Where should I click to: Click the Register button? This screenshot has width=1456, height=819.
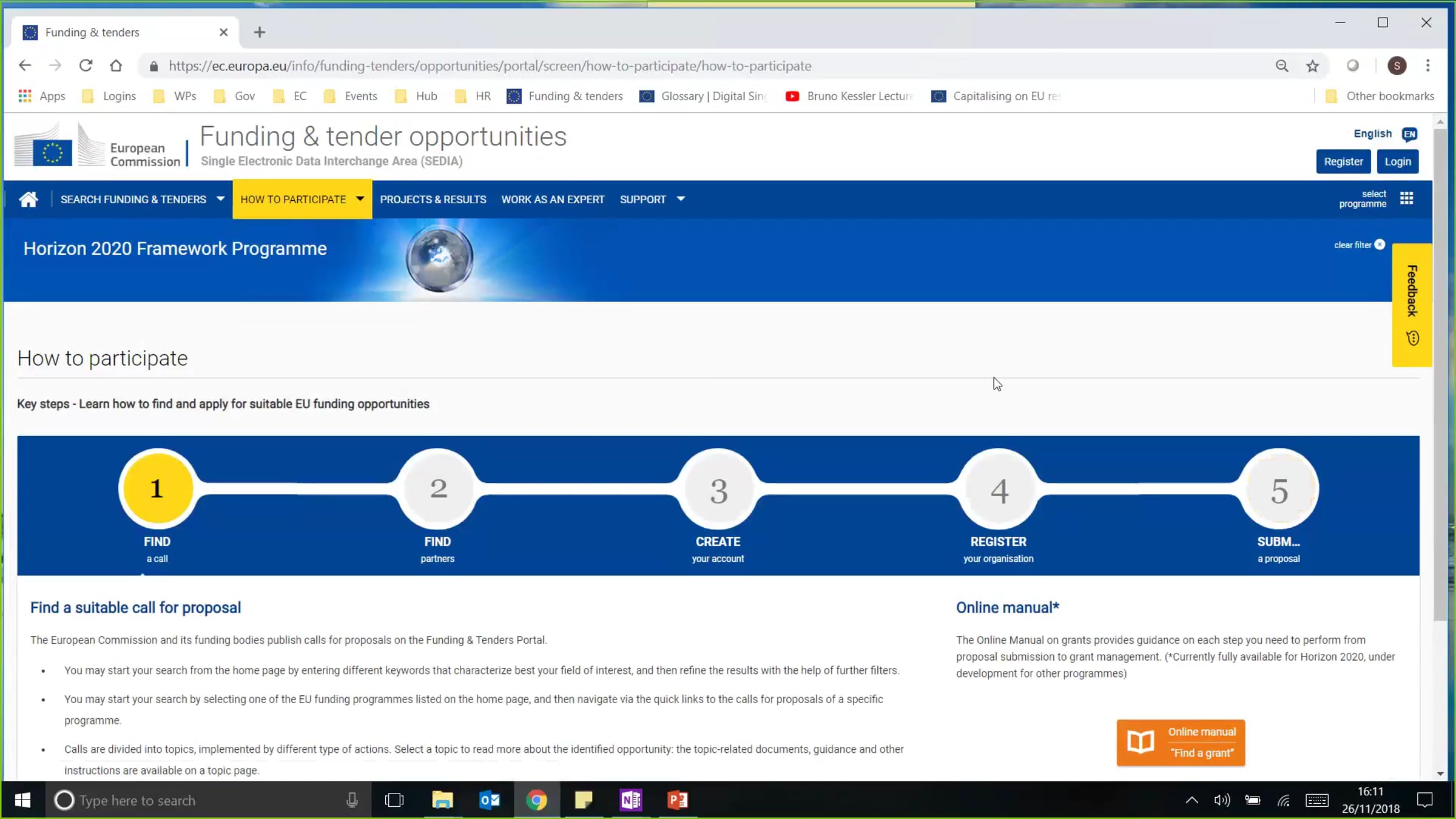point(1343,161)
